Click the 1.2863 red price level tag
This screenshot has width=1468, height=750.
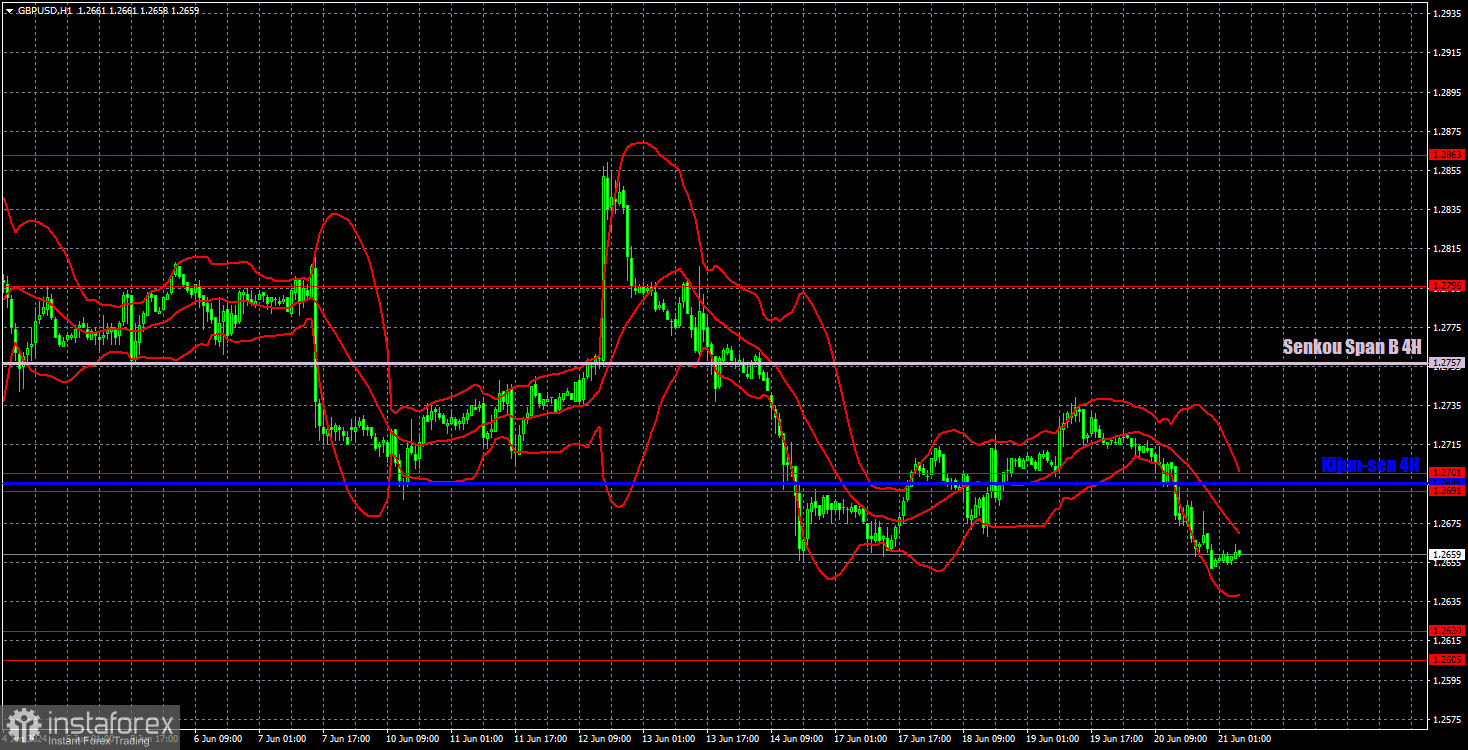1448,155
